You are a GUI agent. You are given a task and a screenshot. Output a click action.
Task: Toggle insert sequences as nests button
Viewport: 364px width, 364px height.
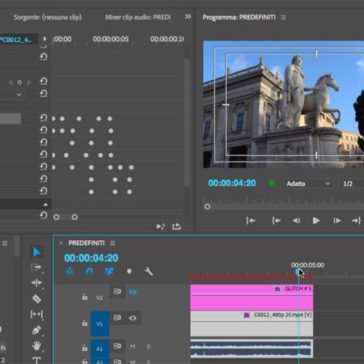[70, 272]
